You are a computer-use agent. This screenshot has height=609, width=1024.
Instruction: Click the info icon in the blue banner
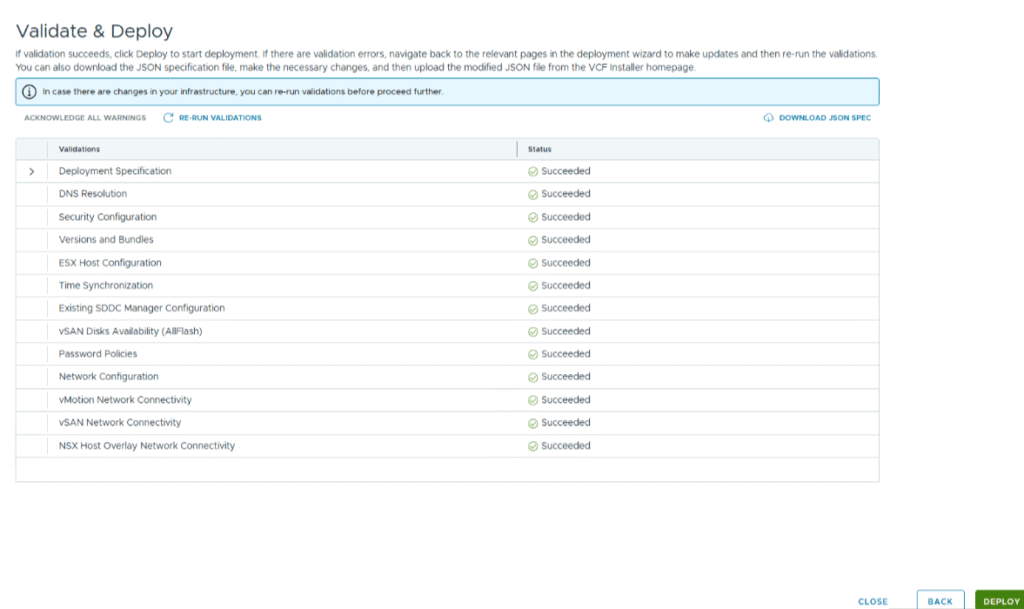tap(29, 92)
